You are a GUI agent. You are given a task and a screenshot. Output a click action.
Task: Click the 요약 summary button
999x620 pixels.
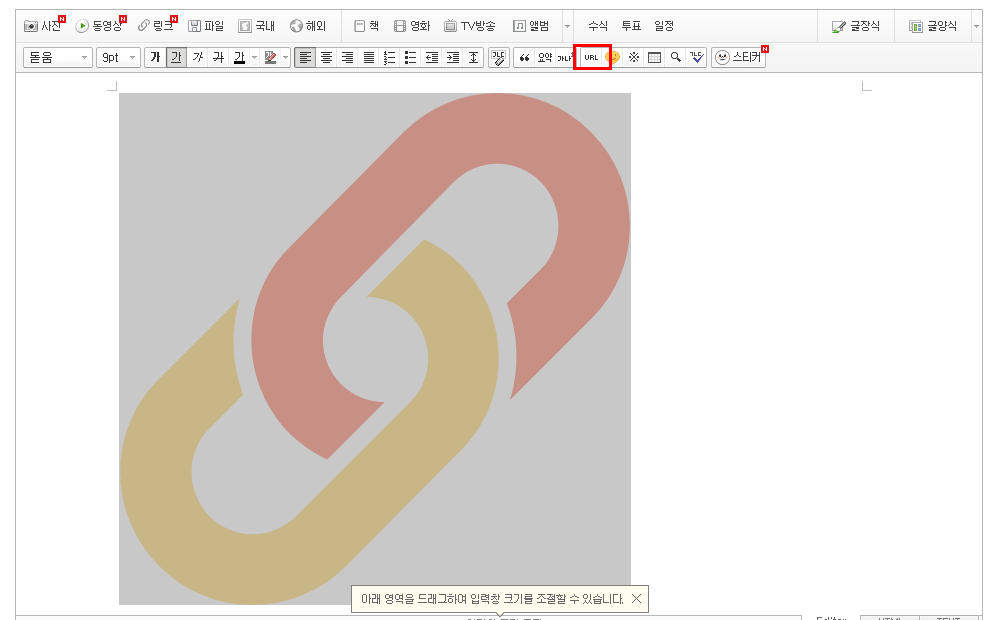(x=545, y=57)
